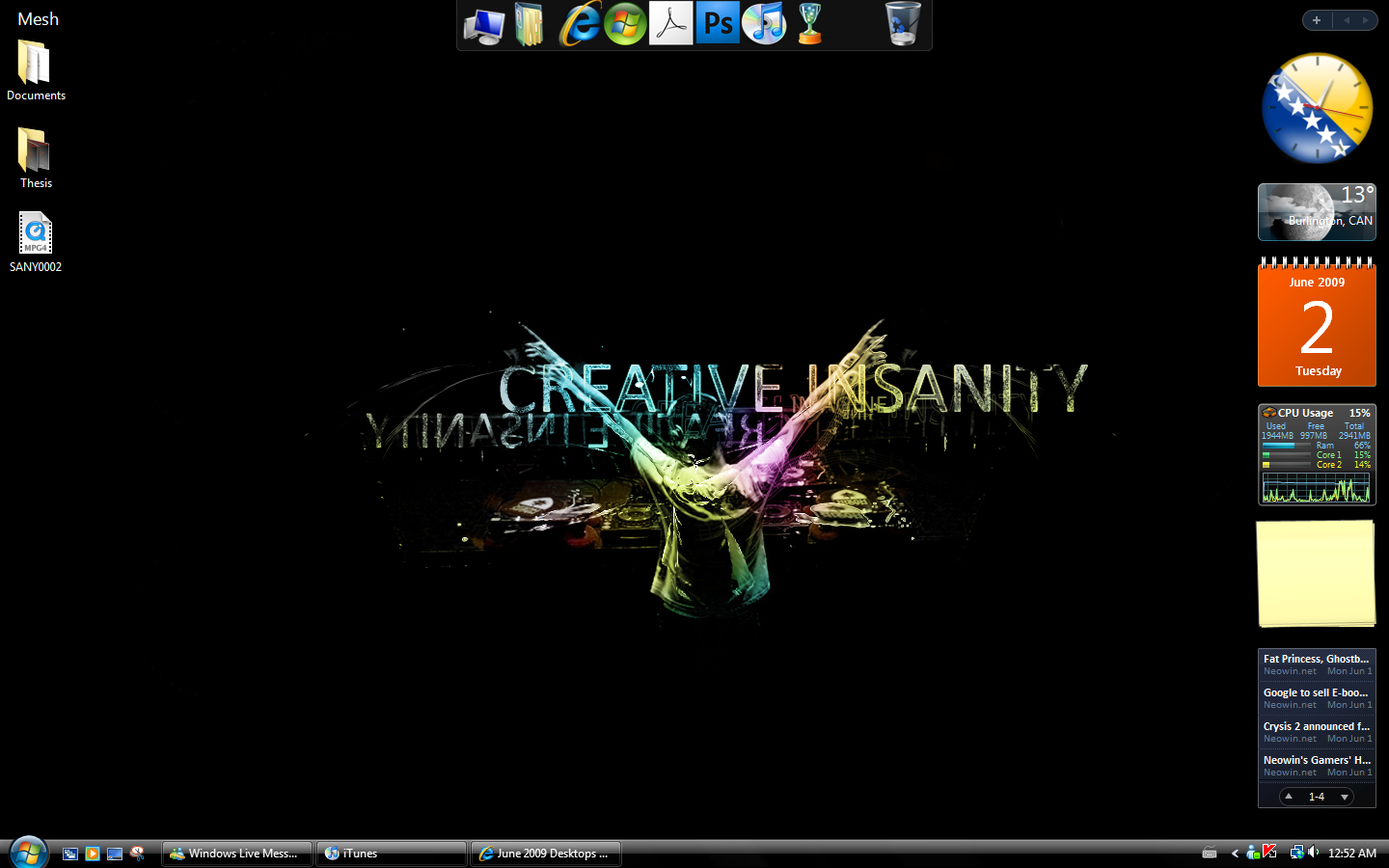Click the volume speaker tray icon

[x=1313, y=853]
